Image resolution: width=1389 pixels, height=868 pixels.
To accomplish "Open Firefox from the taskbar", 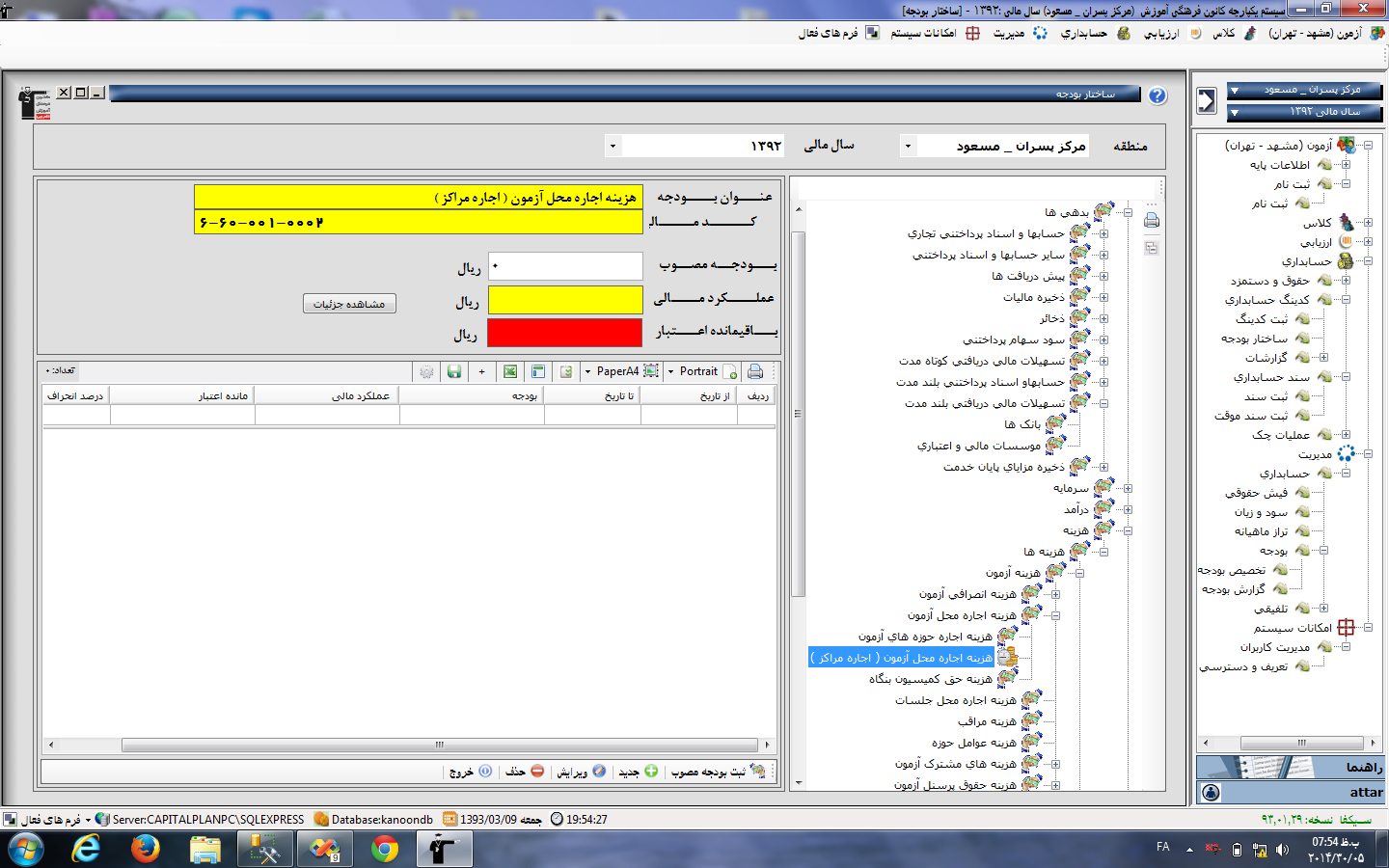I will (146, 850).
